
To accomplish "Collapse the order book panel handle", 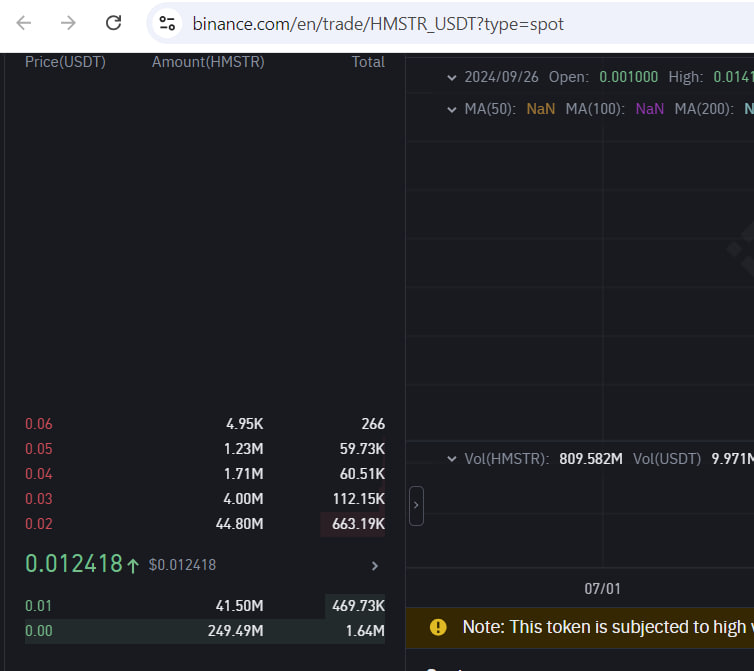I will pos(416,506).
